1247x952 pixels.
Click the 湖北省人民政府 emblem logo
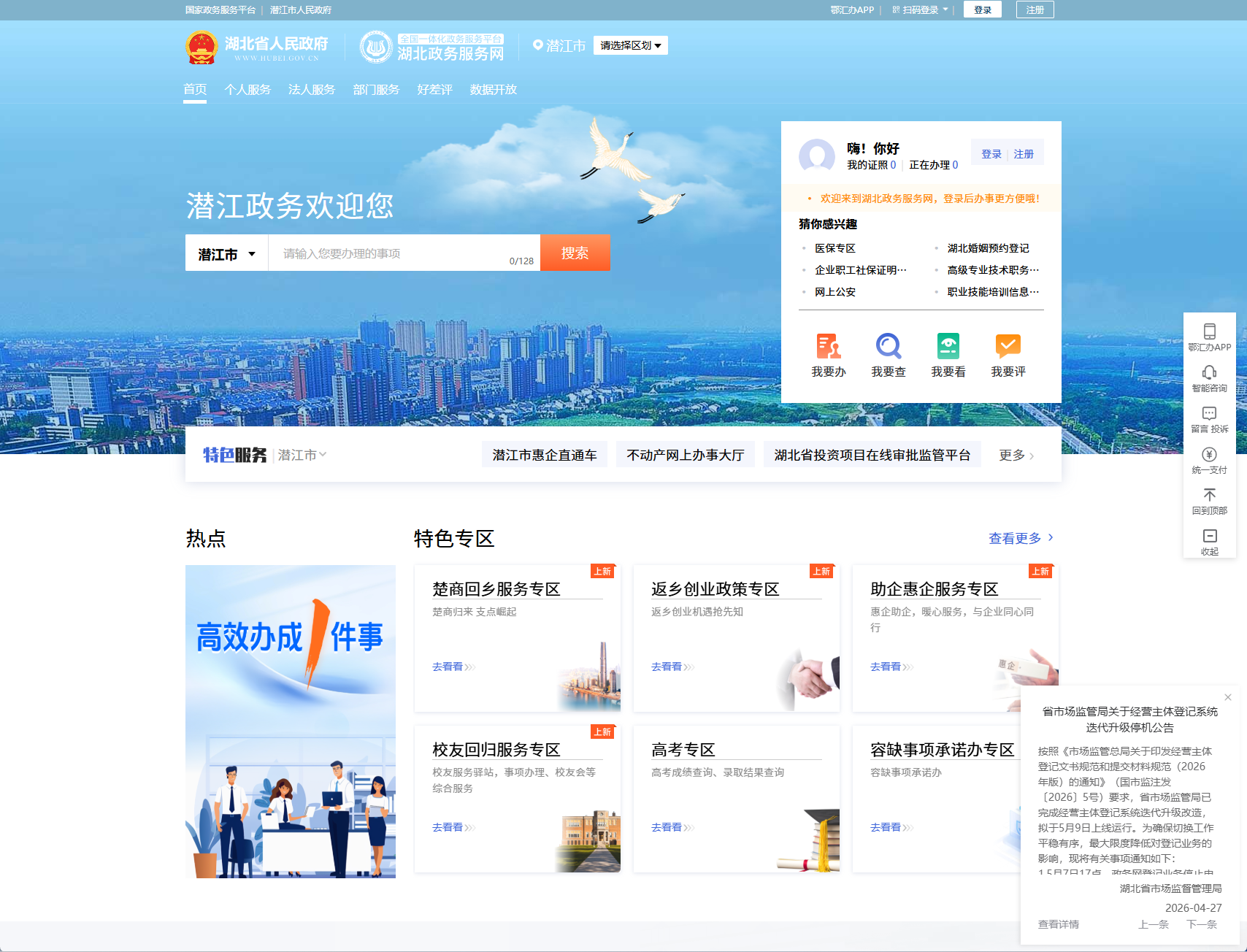(x=202, y=47)
